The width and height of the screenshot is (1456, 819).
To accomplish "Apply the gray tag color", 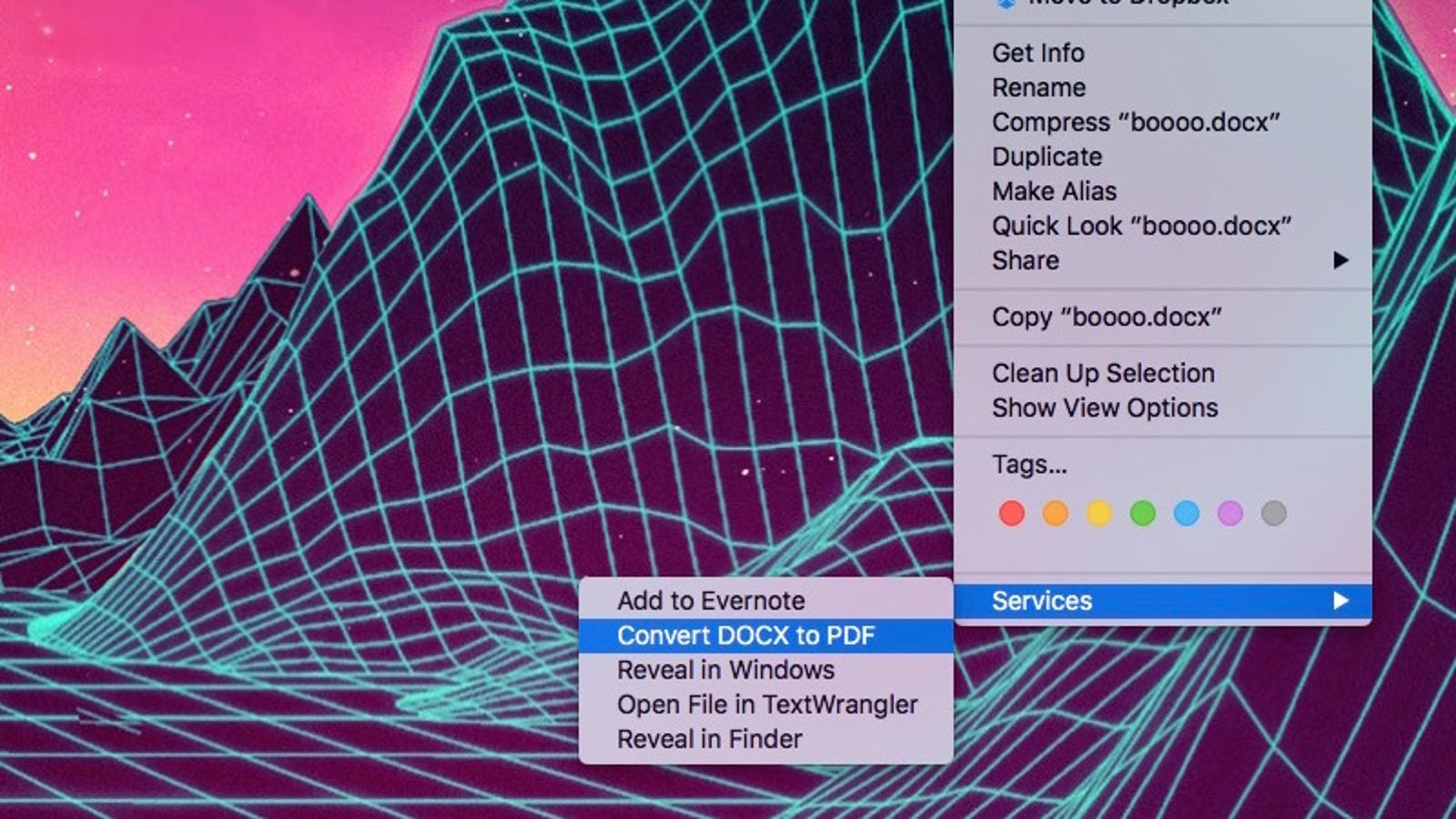I will 1274,513.
